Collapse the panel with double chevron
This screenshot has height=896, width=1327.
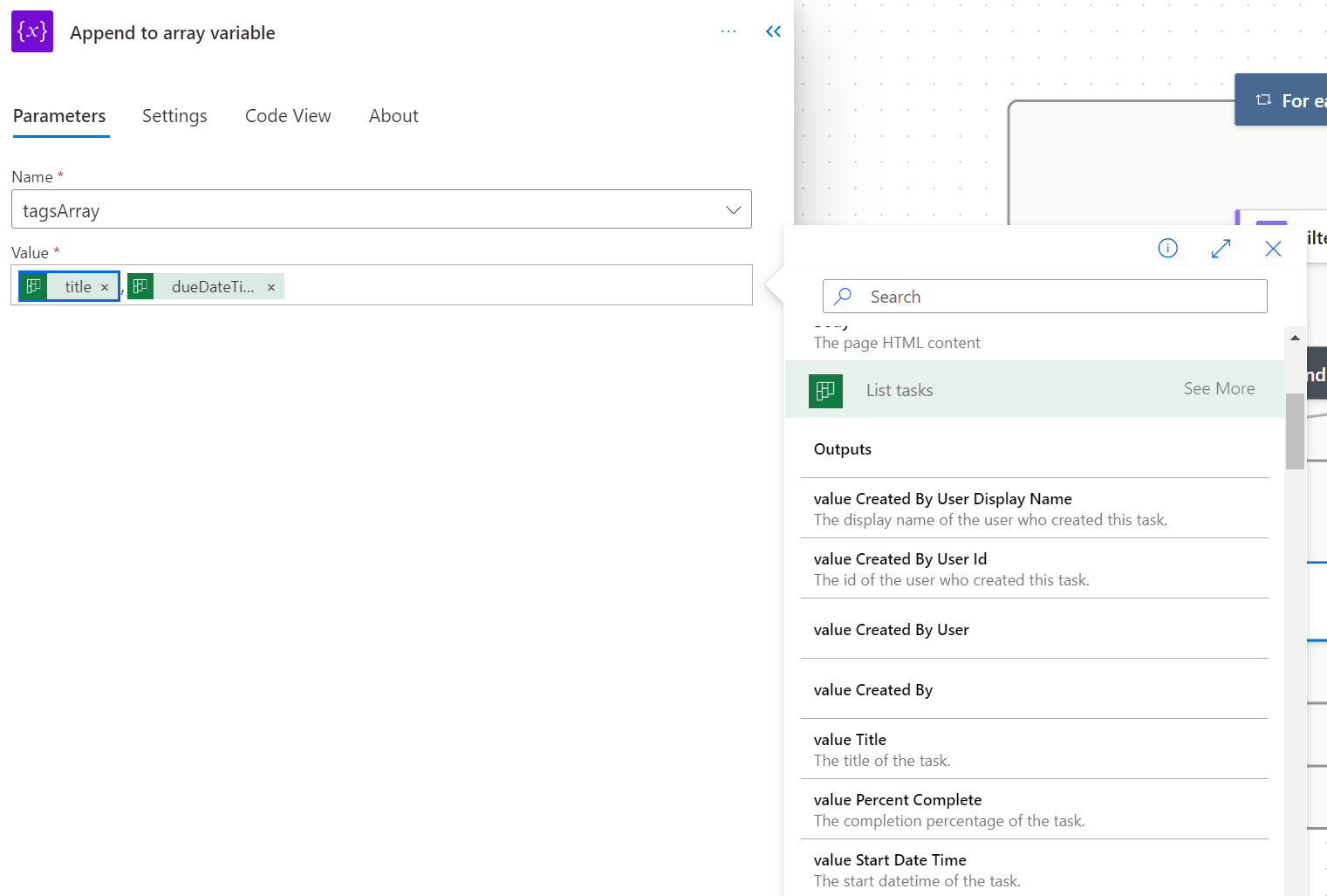tap(773, 31)
